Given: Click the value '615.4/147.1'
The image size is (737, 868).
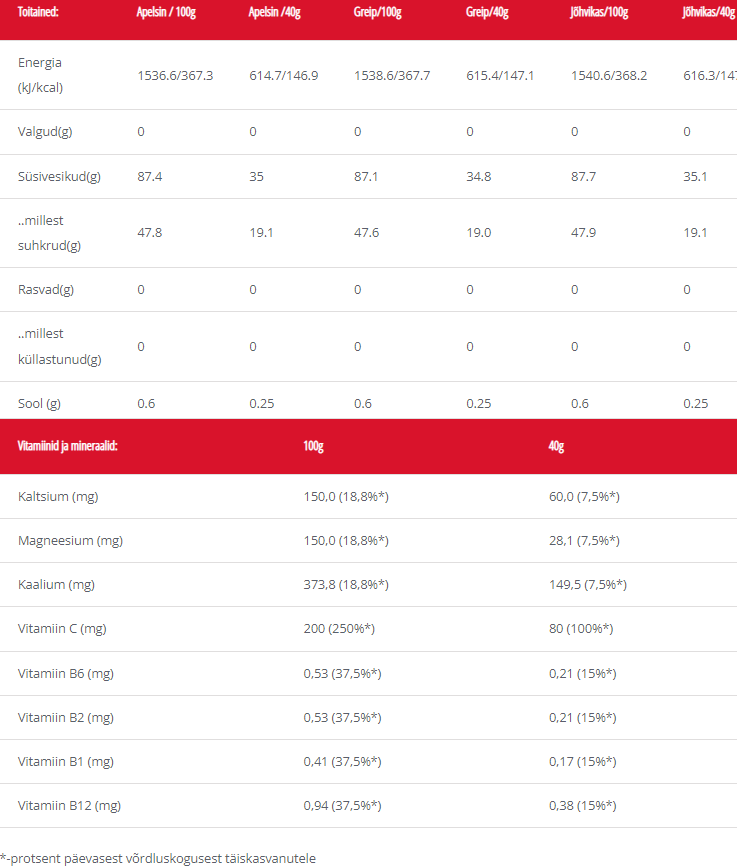Looking at the screenshot, I should point(500,76).
